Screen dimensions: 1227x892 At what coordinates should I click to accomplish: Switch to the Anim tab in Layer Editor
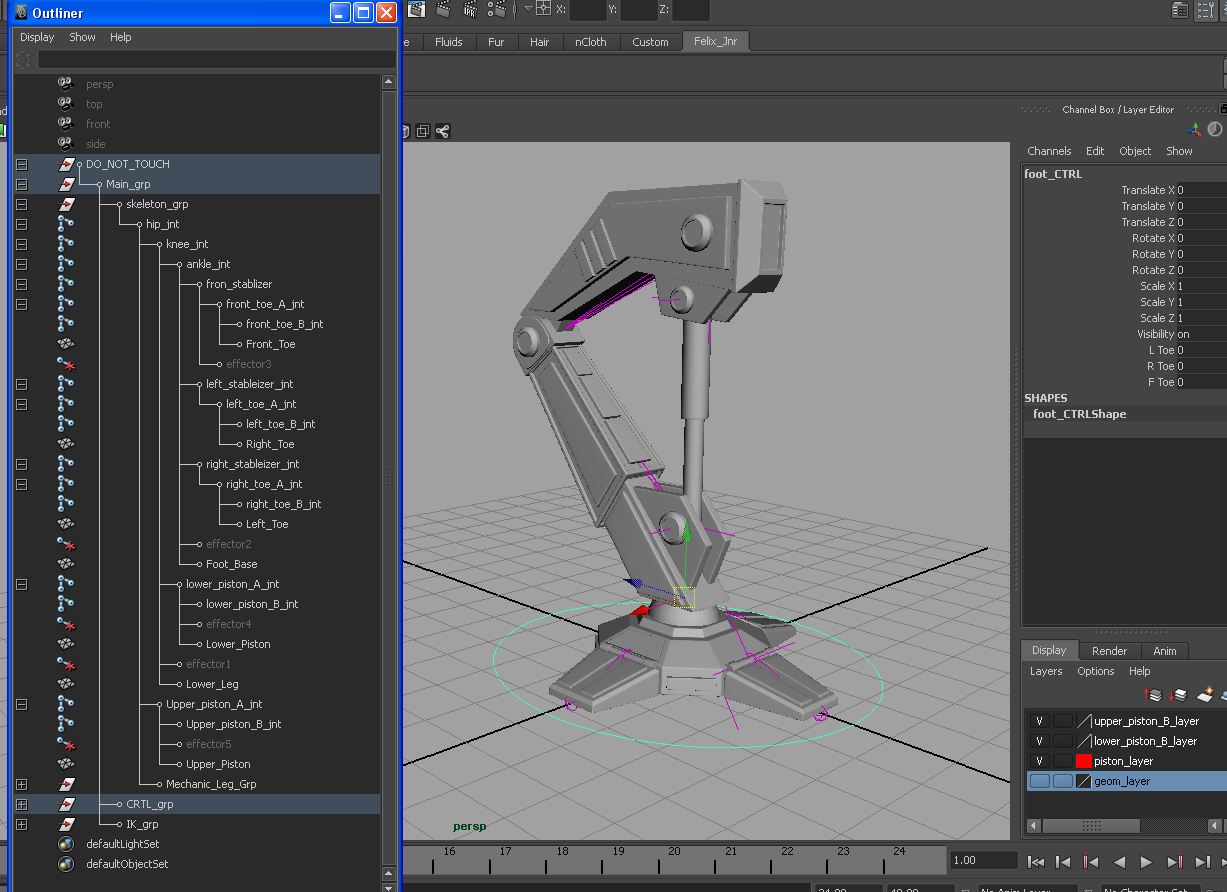coord(1165,651)
